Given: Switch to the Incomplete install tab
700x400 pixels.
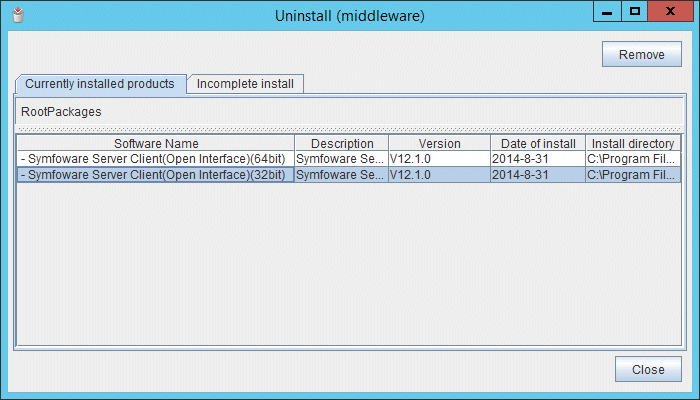Looking at the screenshot, I should (x=245, y=84).
